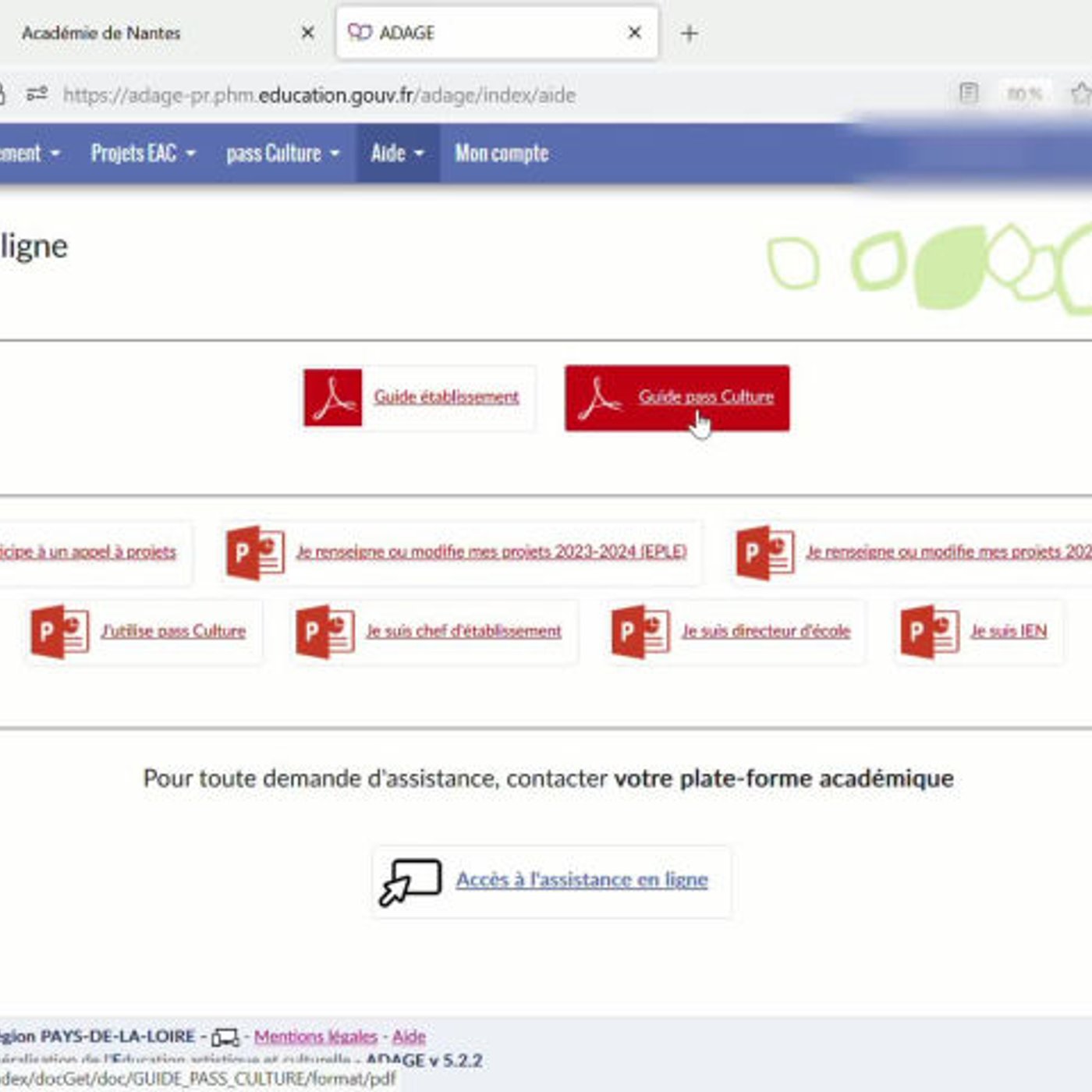Image resolution: width=1092 pixels, height=1092 pixels.
Task: Click the PAYS-DE-LA-LOIRE region text in footer
Action: click(118, 1037)
